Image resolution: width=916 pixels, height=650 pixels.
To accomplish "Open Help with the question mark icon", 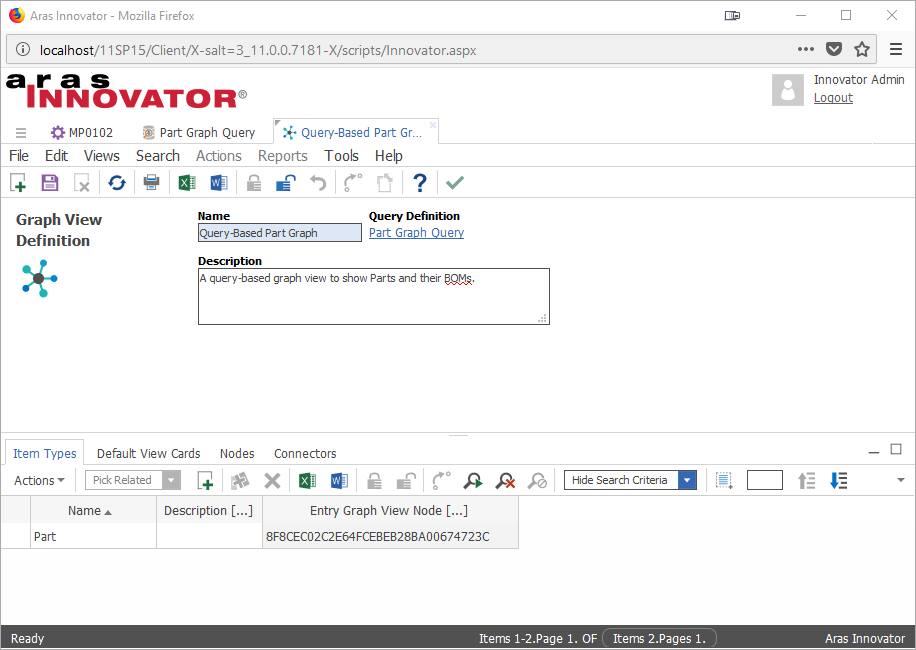I will click(420, 183).
